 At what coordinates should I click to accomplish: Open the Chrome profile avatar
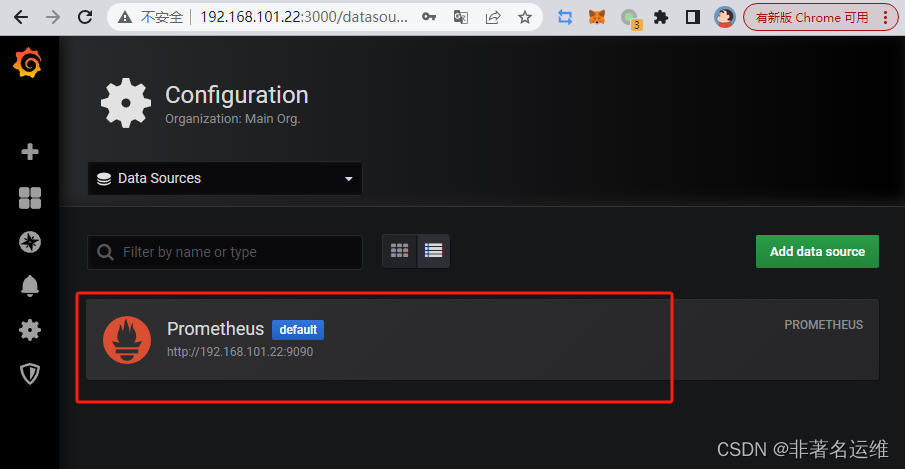tap(725, 17)
